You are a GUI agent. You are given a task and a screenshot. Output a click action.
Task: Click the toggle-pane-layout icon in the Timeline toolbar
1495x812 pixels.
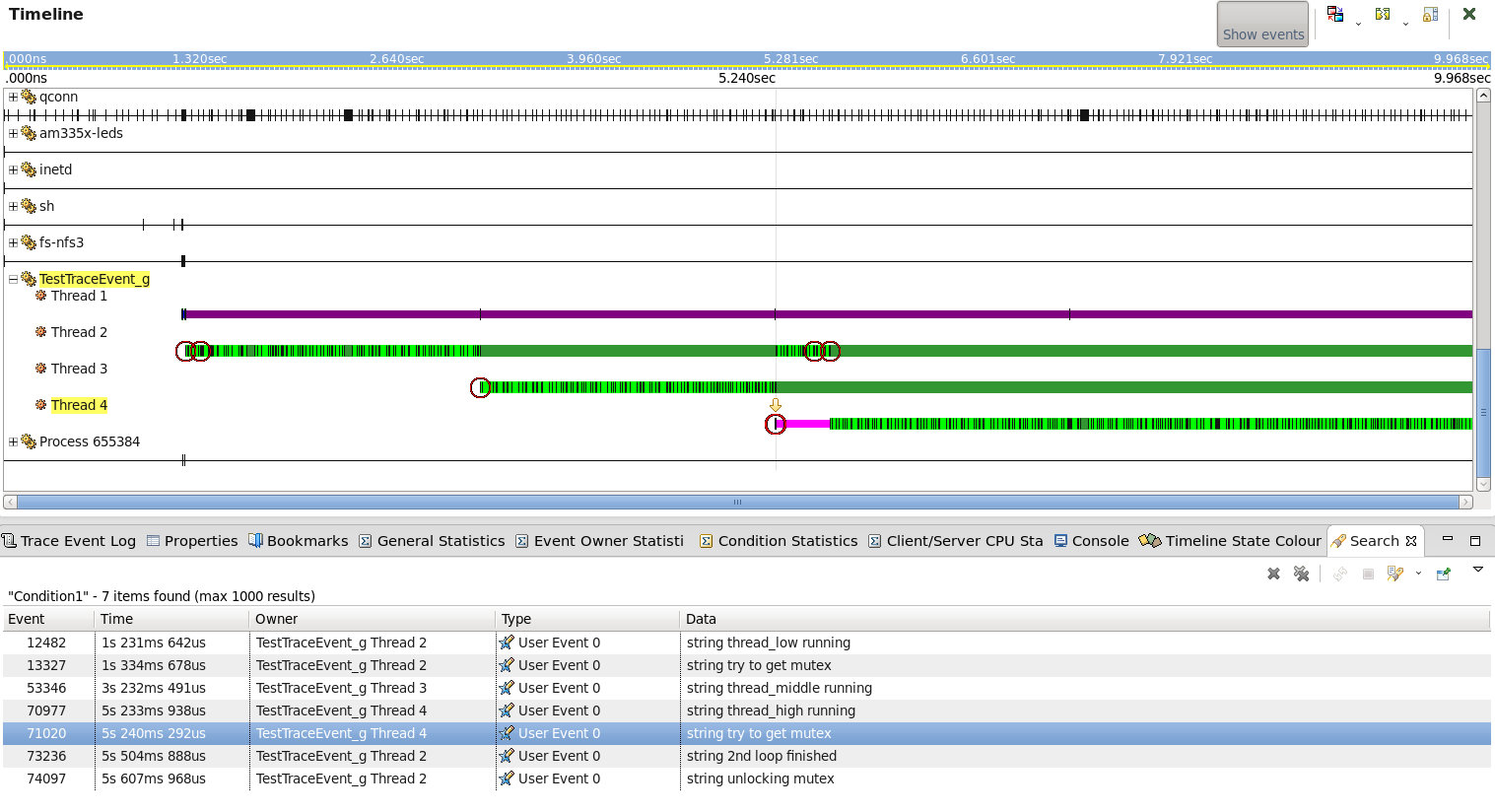[x=1335, y=15]
